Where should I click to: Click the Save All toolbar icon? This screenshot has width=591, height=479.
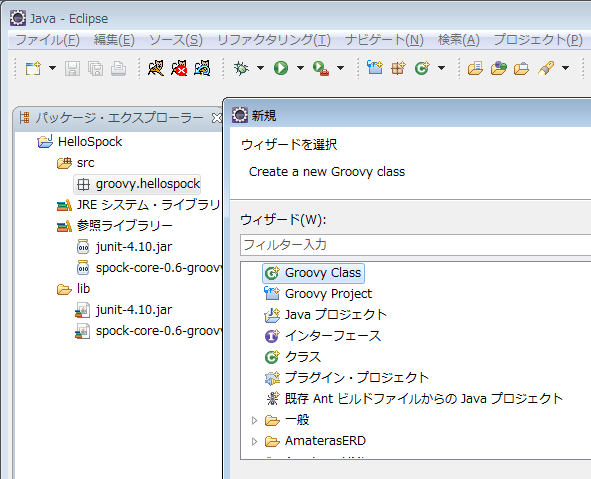point(95,69)
